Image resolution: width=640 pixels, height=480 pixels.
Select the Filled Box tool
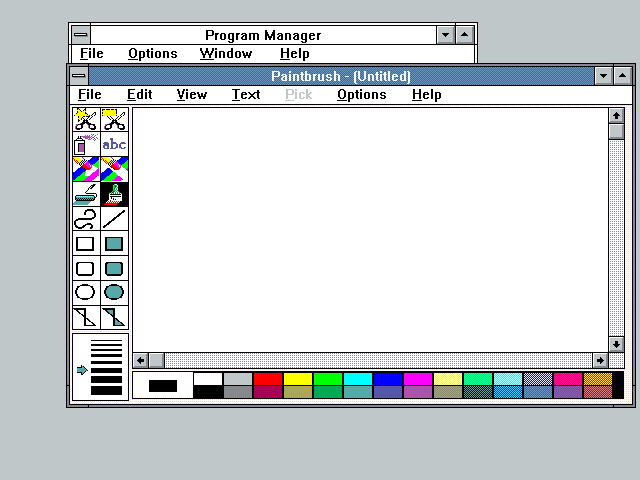[115, 244]
